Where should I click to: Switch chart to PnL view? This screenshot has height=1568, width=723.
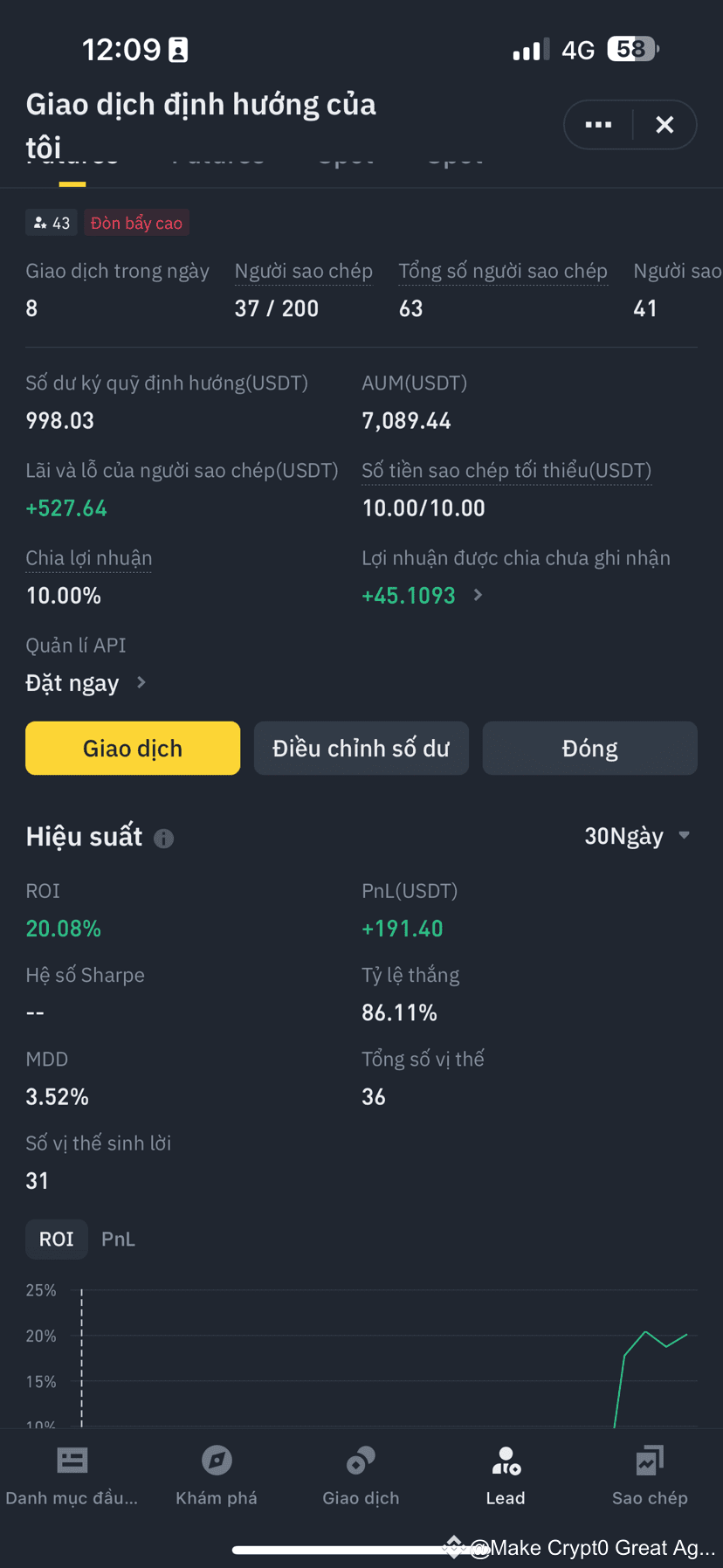coord(118,1239)
